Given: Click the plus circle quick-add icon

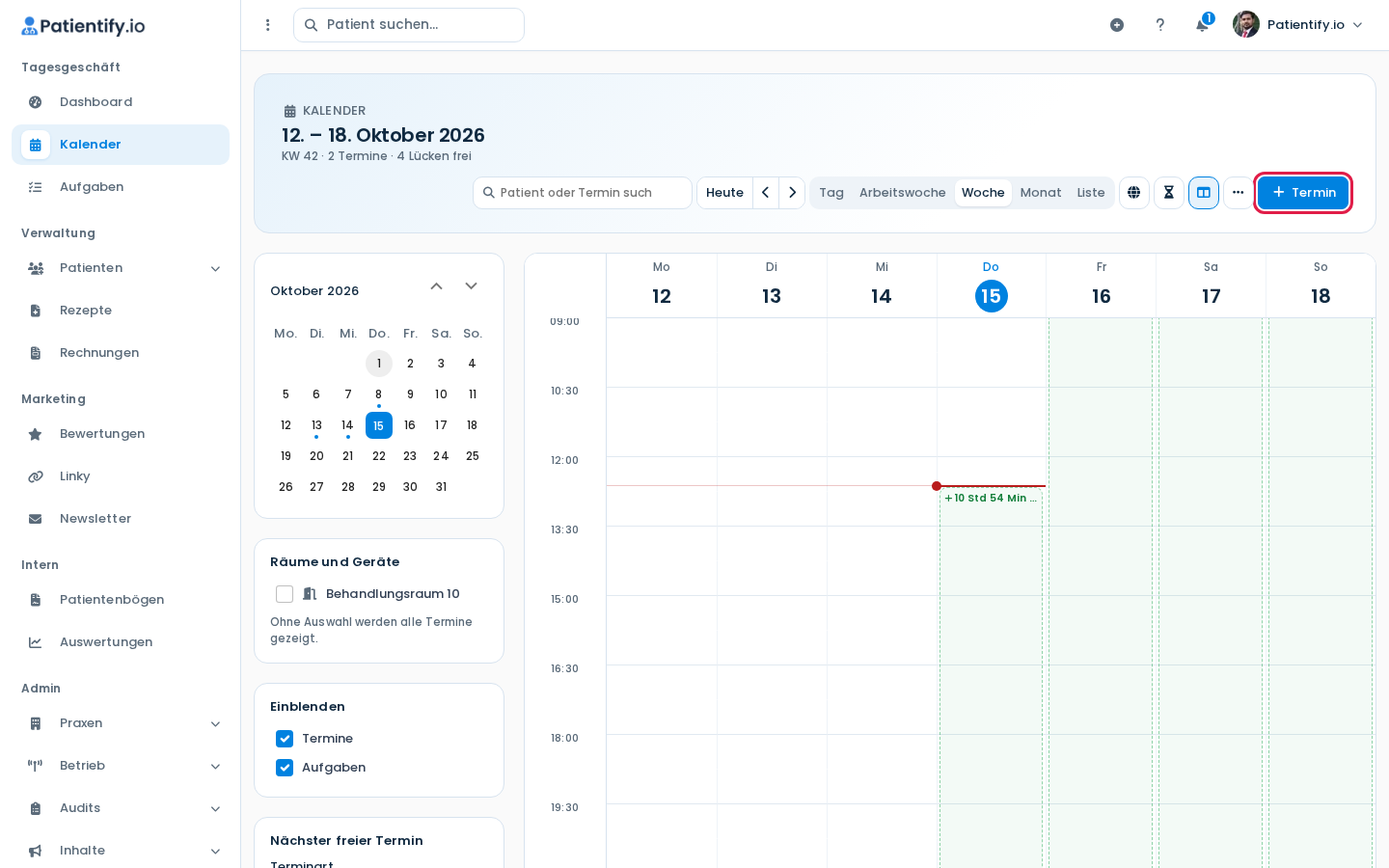Looking at the screenshot, I should (x=1117, y=25).
